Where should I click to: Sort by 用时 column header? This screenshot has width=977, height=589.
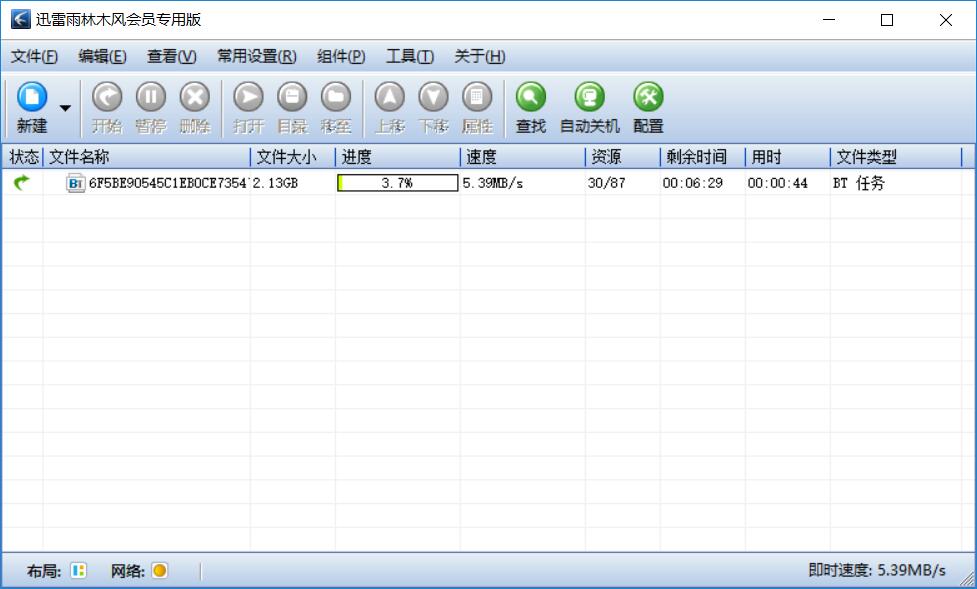pos(788,157)
